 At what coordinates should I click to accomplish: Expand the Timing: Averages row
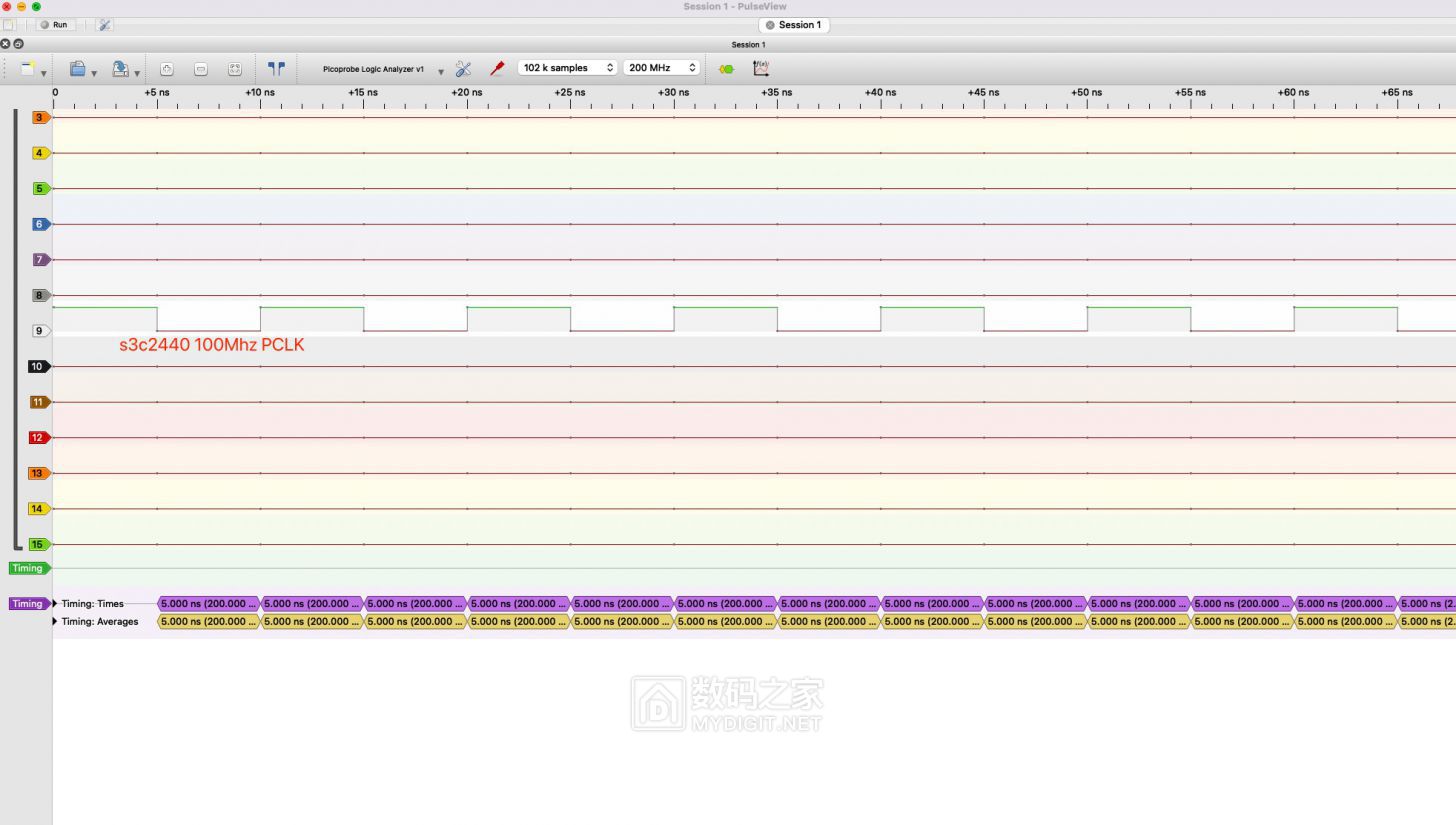(55, 621)
